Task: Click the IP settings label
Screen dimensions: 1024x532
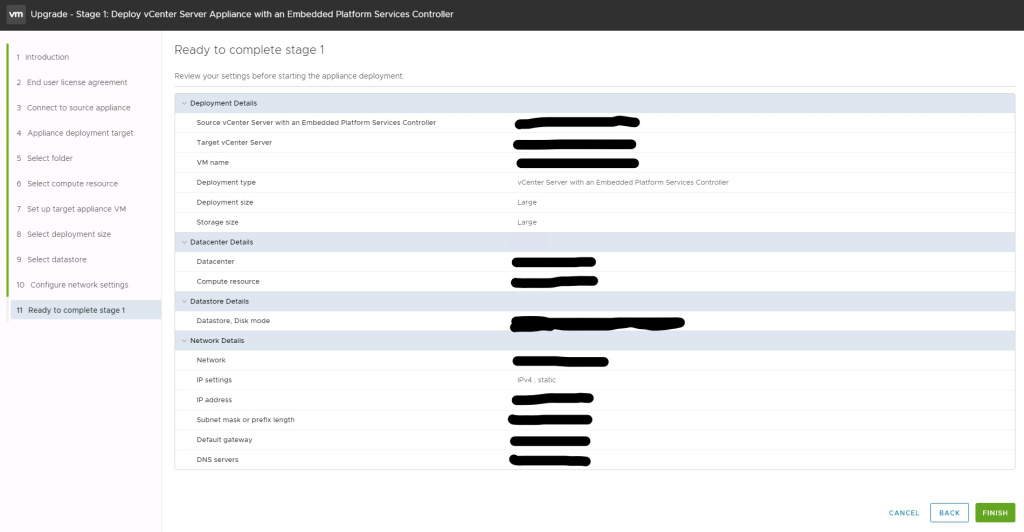Action: coord(214,380)
